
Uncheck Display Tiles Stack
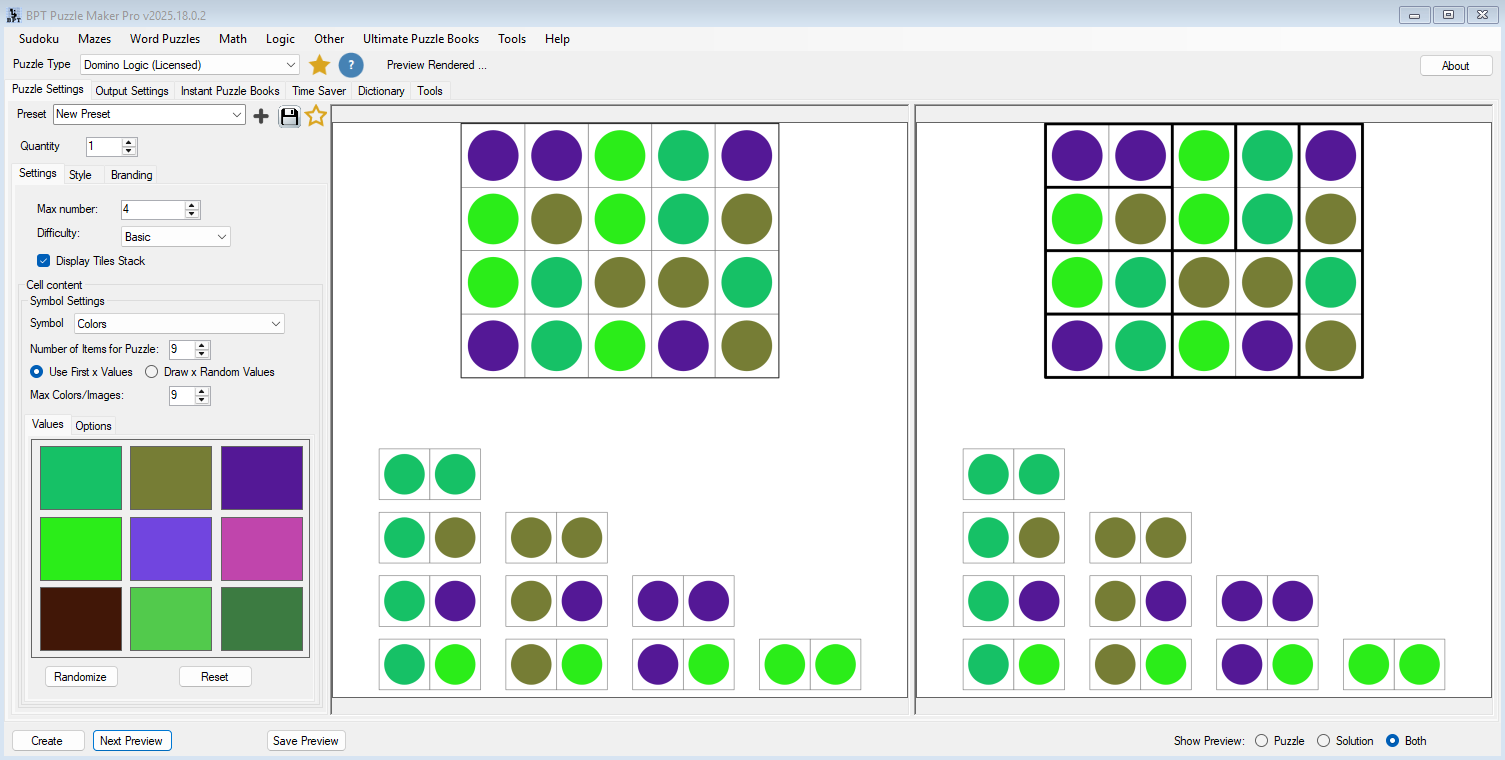(x=43, y=260)
